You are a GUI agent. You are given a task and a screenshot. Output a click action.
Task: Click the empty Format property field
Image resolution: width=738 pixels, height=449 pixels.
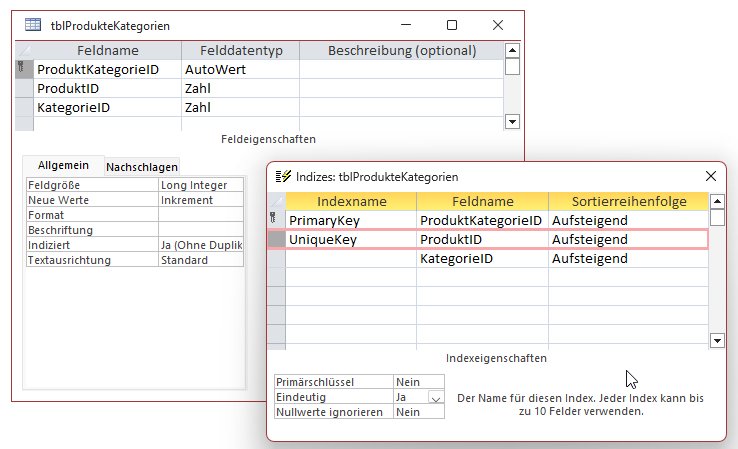(201, 215)
